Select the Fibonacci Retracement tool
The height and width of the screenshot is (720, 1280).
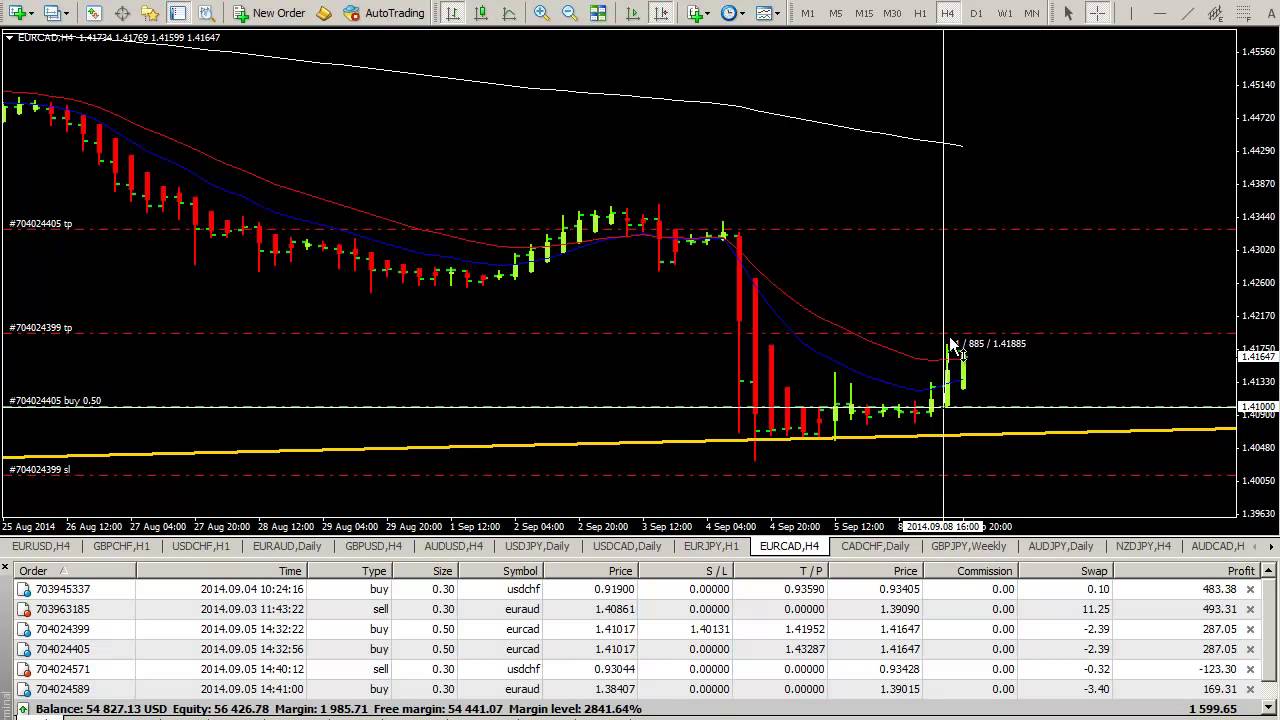1243,13
